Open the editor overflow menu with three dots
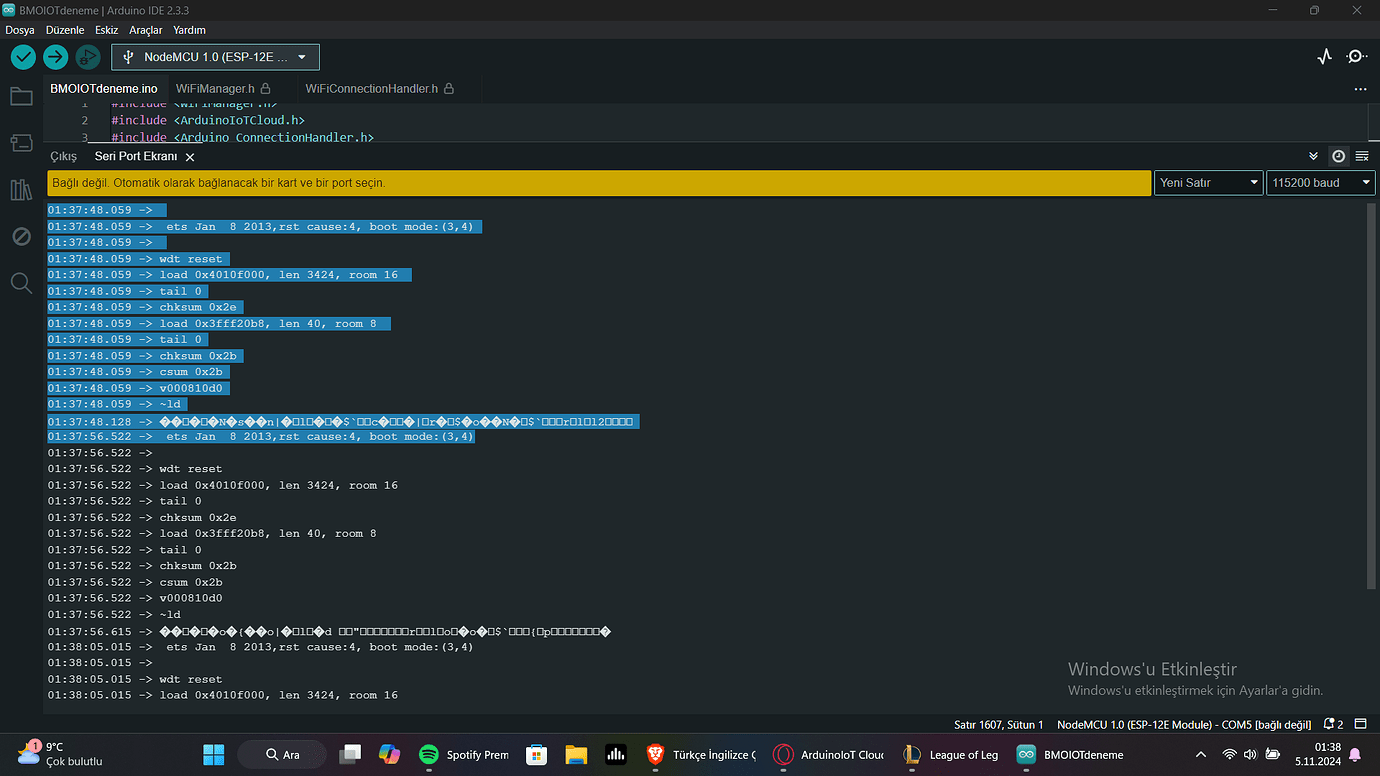1380x776 pixels. 1360,88
